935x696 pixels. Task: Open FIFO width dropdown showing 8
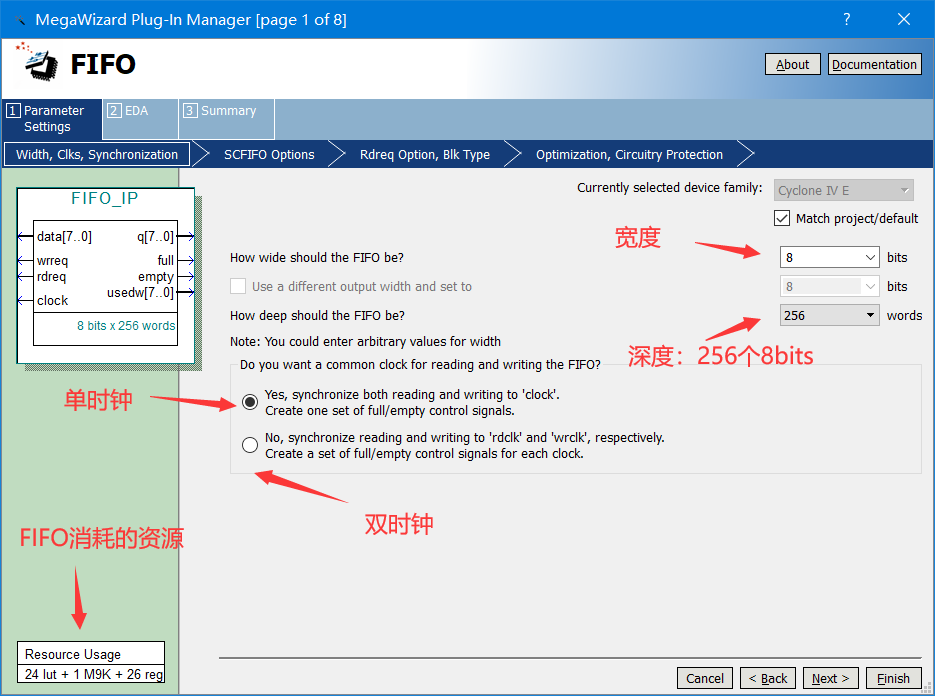(829, 257)
